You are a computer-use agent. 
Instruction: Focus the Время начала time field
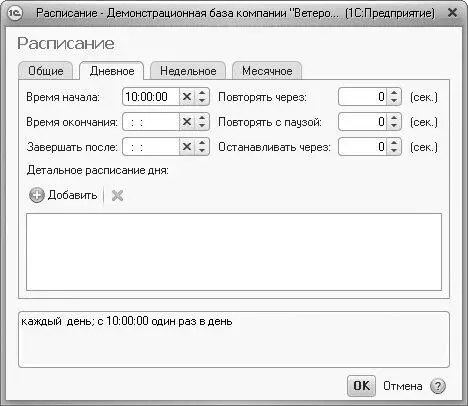[x=151, y=97]
